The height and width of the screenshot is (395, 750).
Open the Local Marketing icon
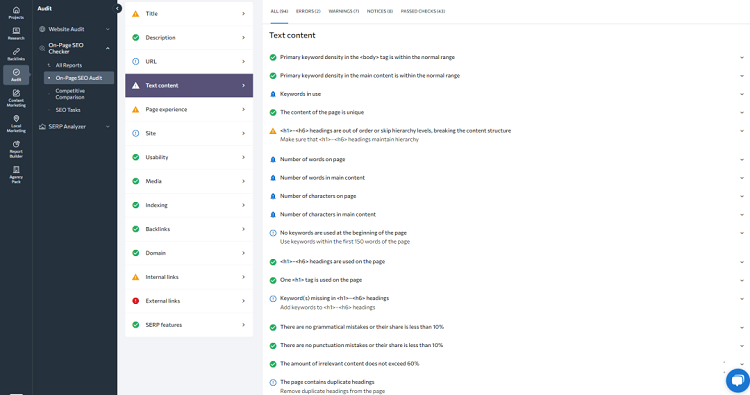click(16, 123)
